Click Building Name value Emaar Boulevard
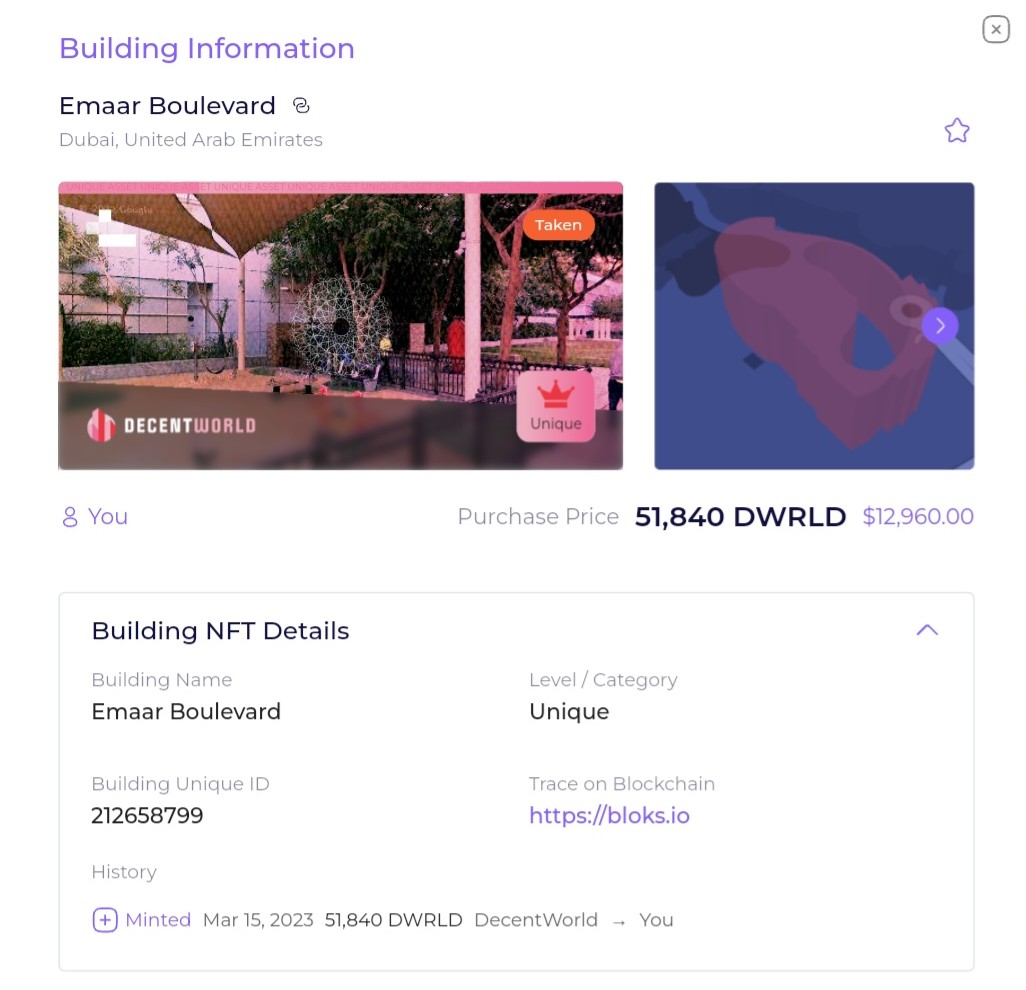This screenshot has width=1026, height=990. click(186, 711)
